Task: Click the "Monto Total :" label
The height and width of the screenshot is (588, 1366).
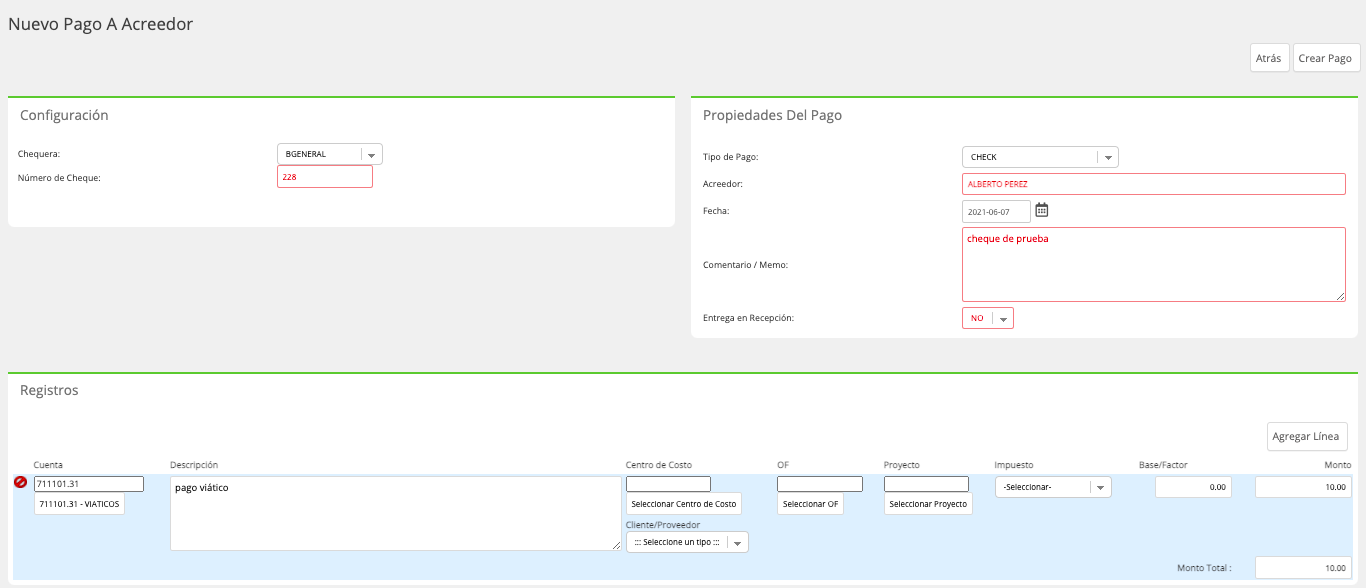Action: (1204, 568)
